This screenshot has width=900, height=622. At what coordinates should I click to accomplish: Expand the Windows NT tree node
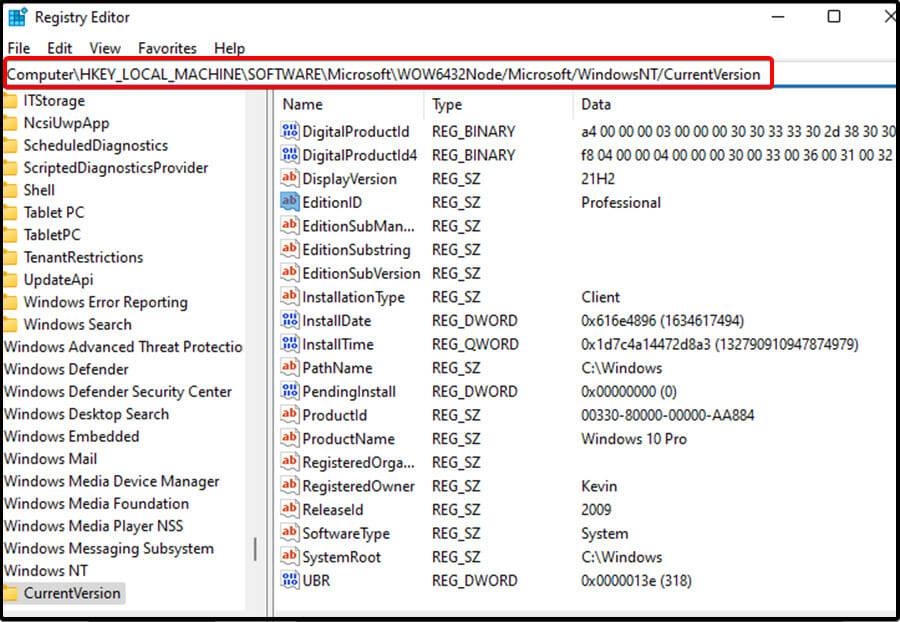46,570
